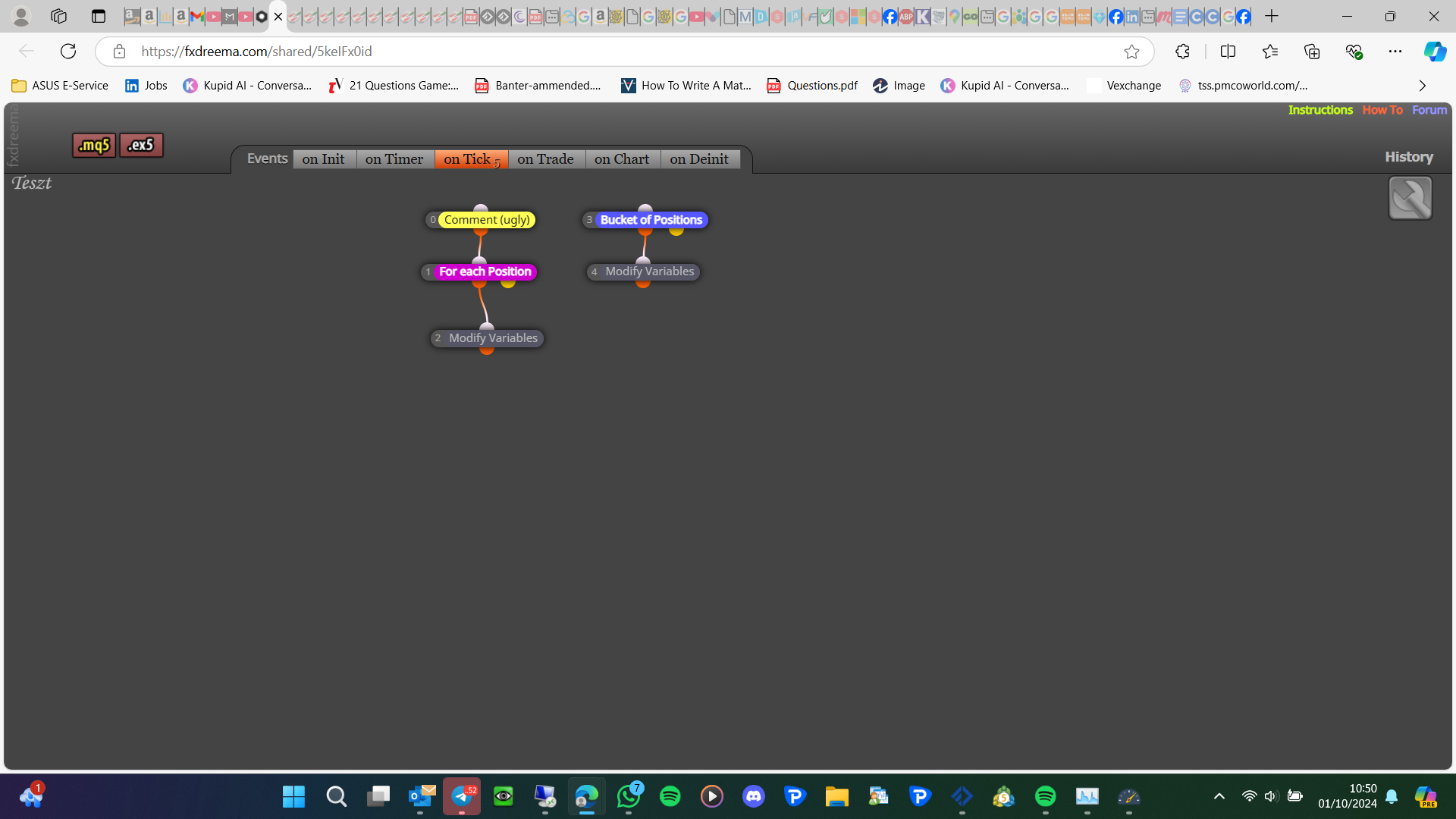Open the Jobs LinkedIn bookmark
The height and width of the screenshot is (819, 1456).
click(x=146, y=86)
